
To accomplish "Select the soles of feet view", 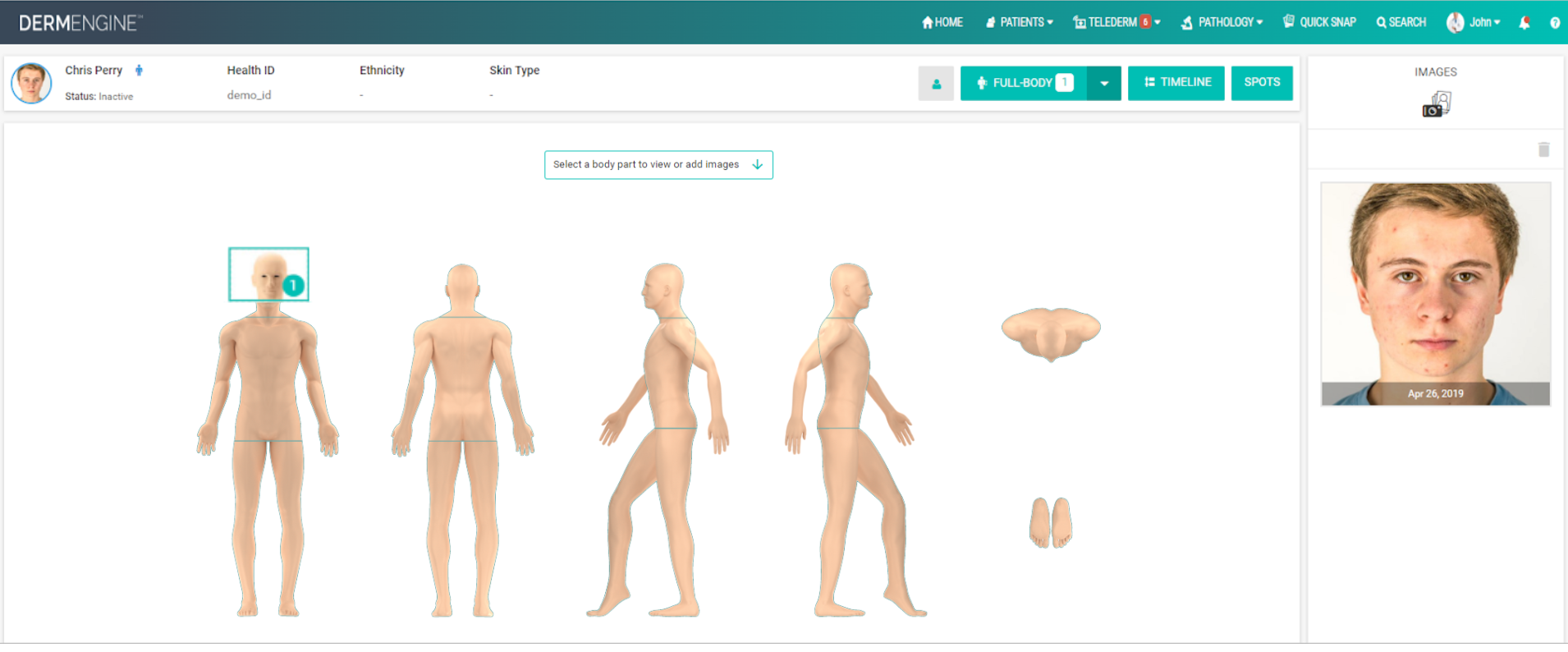I will (1051, 522).
